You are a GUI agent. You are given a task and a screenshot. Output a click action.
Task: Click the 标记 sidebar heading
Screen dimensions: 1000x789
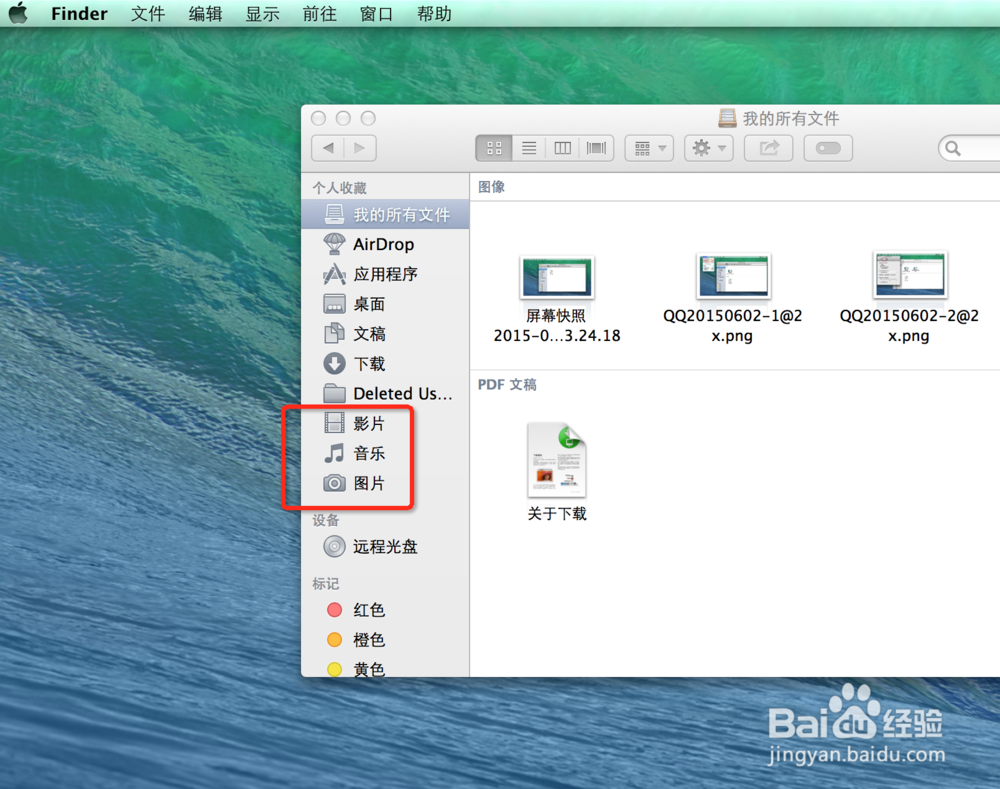pos(325,584)
